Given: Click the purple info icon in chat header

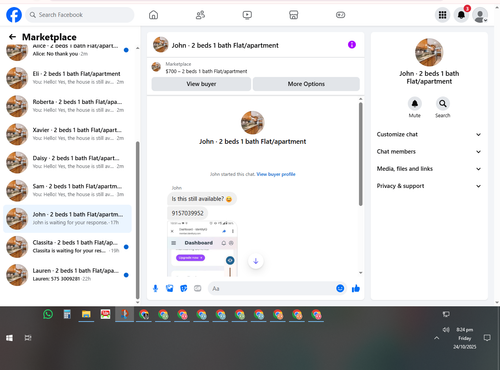Looking at the screenshot, I should tap(352, 45).
